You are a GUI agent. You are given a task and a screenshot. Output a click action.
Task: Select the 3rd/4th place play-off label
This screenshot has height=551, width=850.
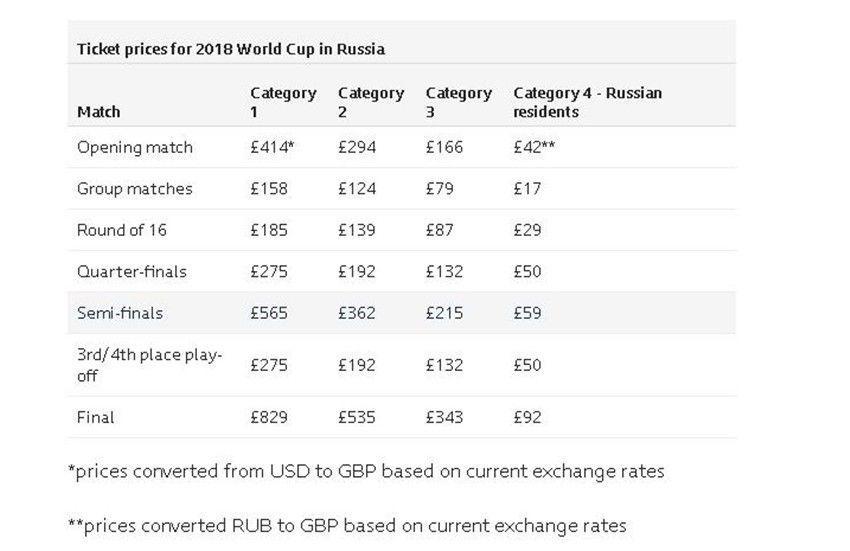point(150,365)
